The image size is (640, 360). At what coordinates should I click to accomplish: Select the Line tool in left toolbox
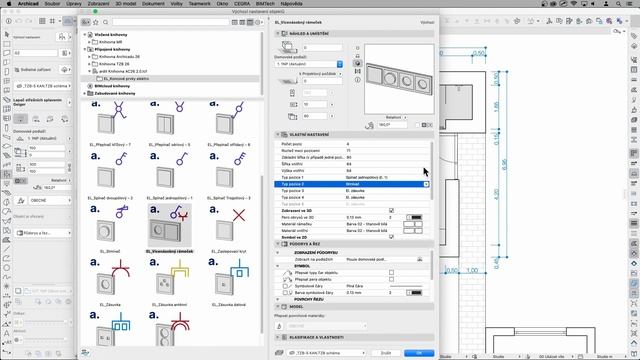click(7, 249)
